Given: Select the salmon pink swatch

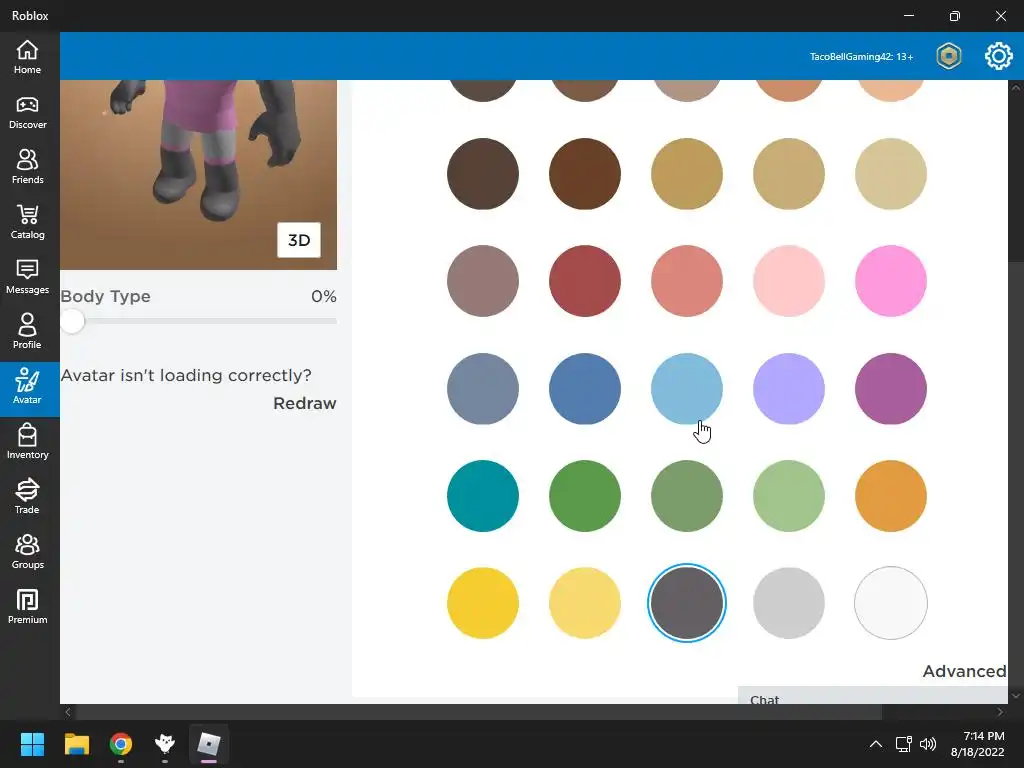Looking at the screenshot, I should 686,281.
